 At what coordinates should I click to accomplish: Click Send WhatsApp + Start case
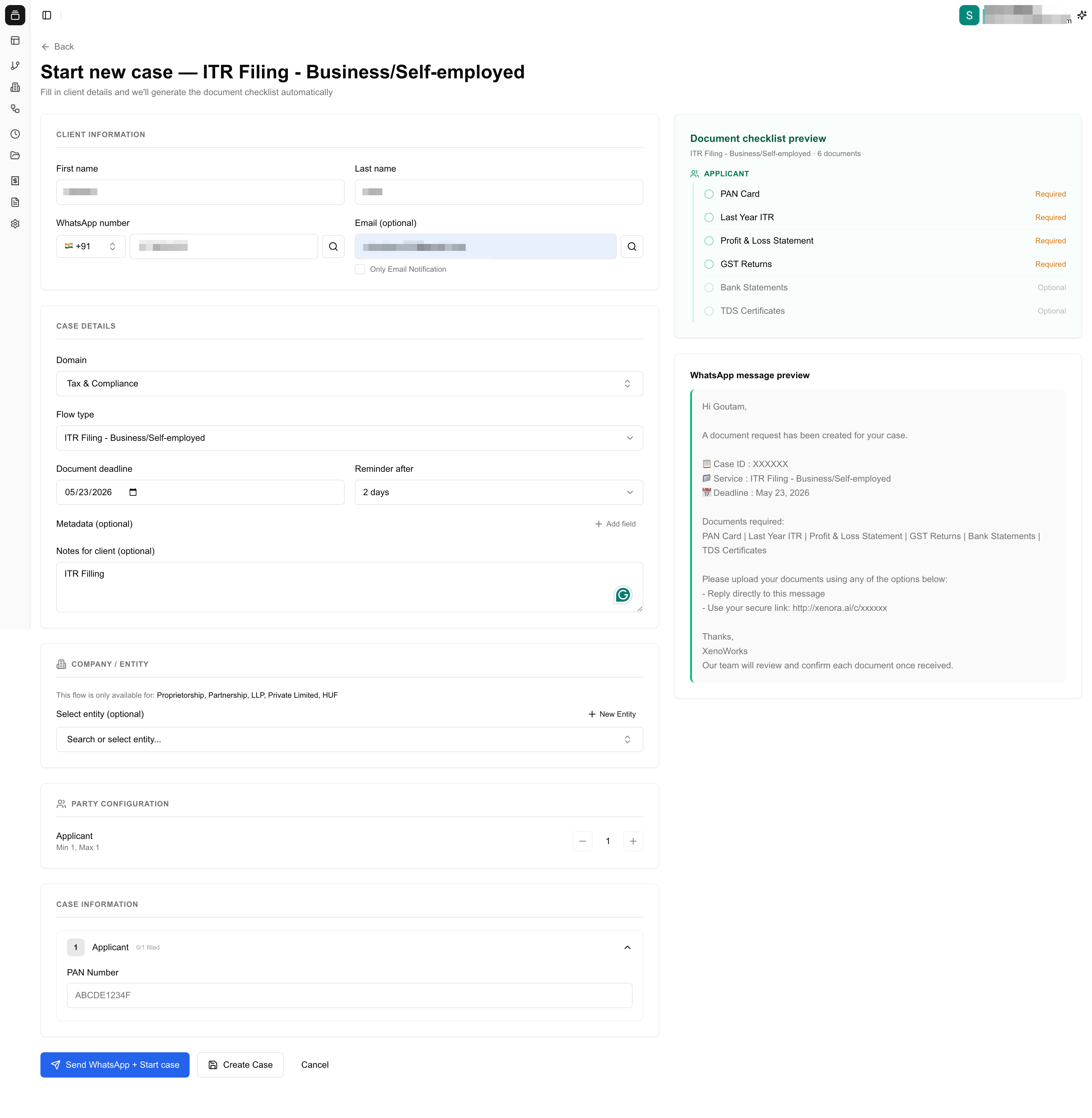[x=115, y=1065]
